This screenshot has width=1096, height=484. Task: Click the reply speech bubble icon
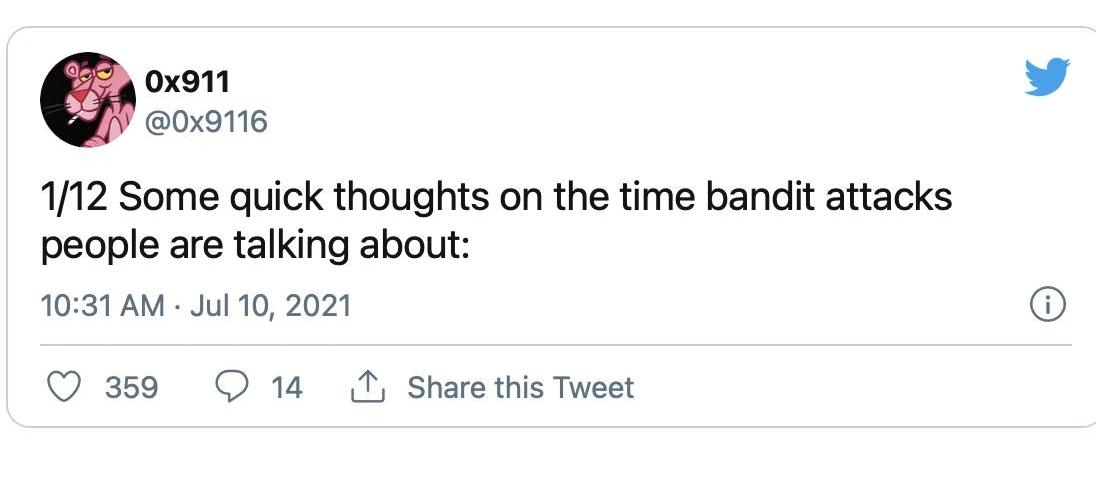point(232,387)
